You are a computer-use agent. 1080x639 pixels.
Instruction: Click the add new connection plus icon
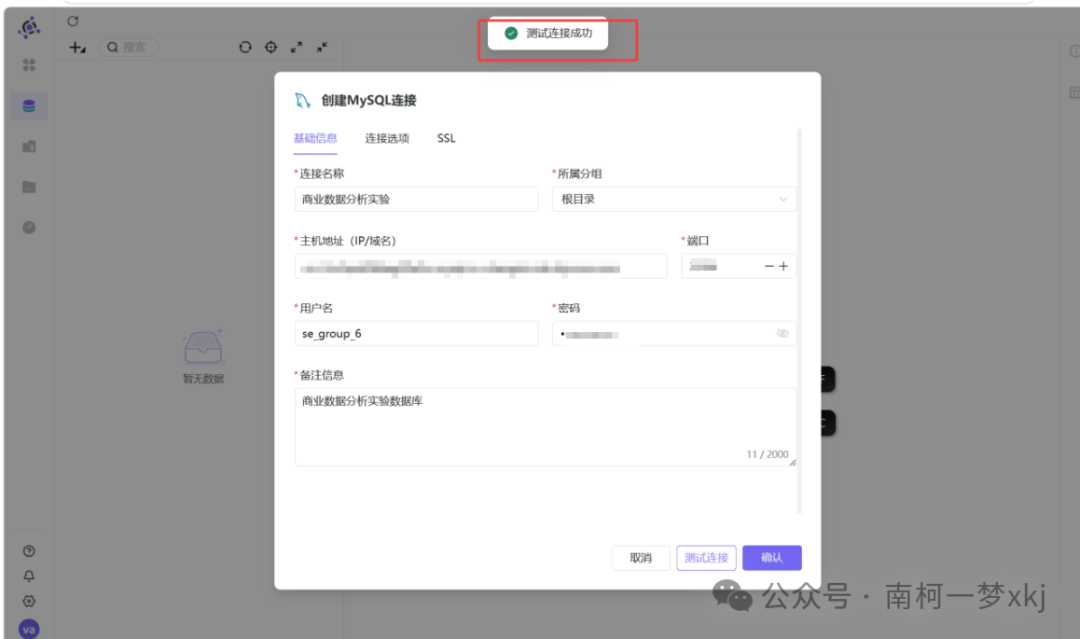77,48
